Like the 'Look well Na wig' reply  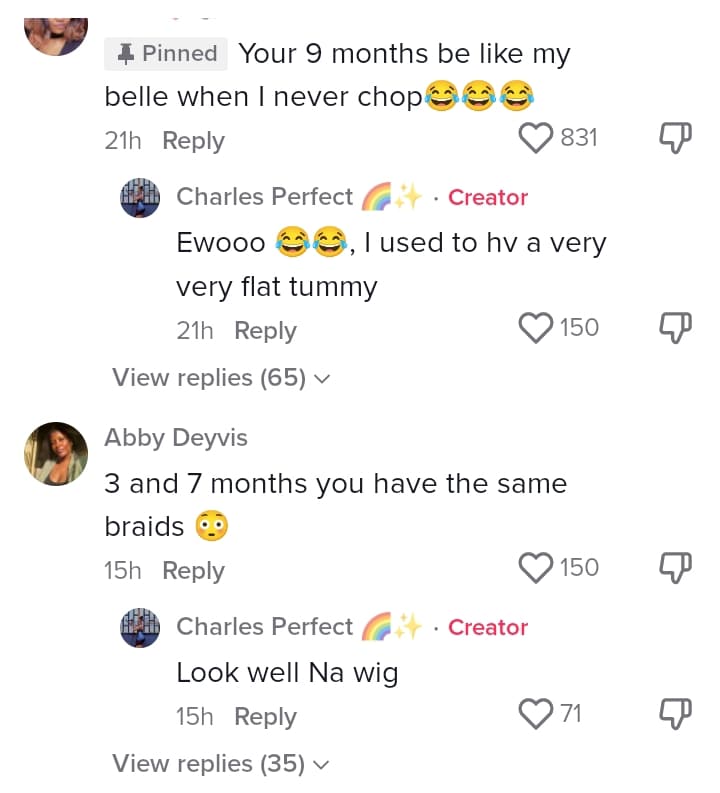538,714
